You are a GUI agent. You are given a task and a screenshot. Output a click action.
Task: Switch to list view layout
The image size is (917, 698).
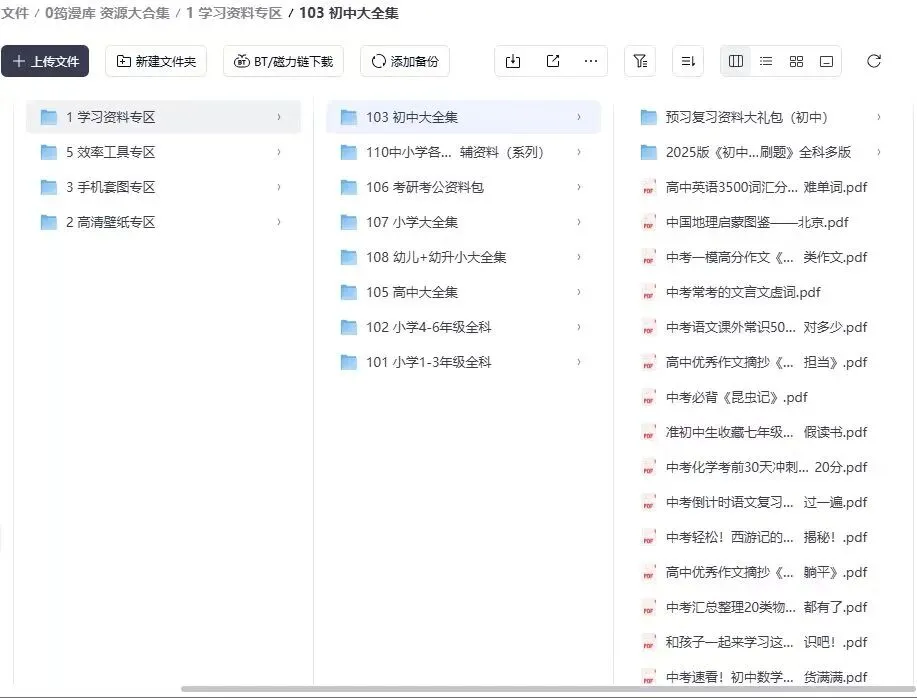pyautogui.click(x=766, y=61)
